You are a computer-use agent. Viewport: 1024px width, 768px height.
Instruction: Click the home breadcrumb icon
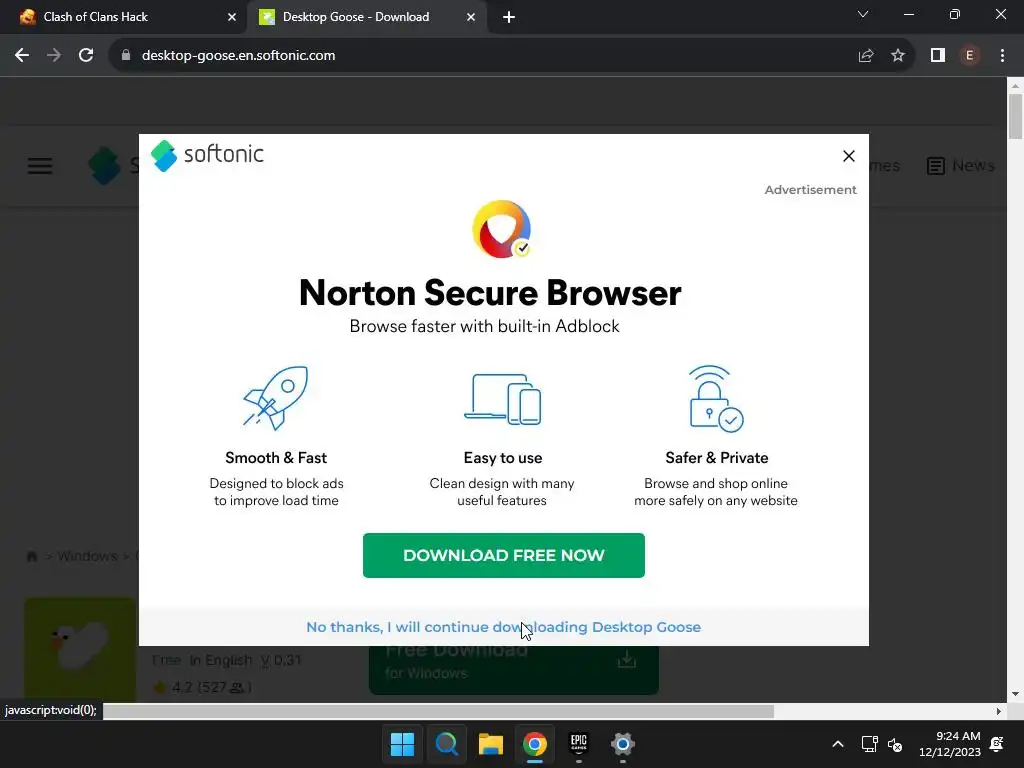(x=31, y=556)
